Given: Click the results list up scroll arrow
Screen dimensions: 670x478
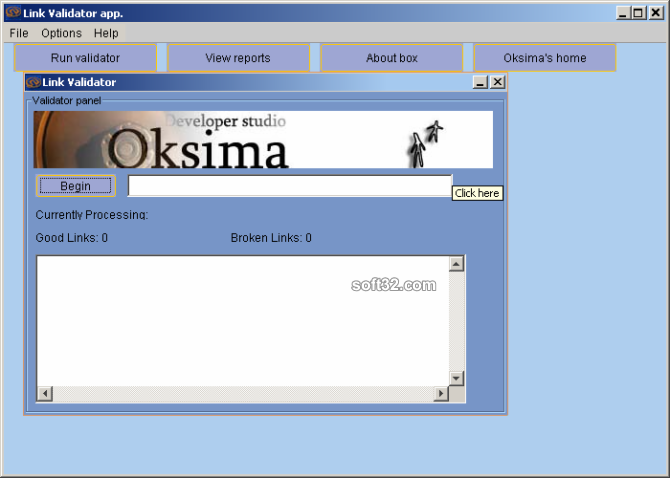Looking at the screenshot, I should point(457,264).
